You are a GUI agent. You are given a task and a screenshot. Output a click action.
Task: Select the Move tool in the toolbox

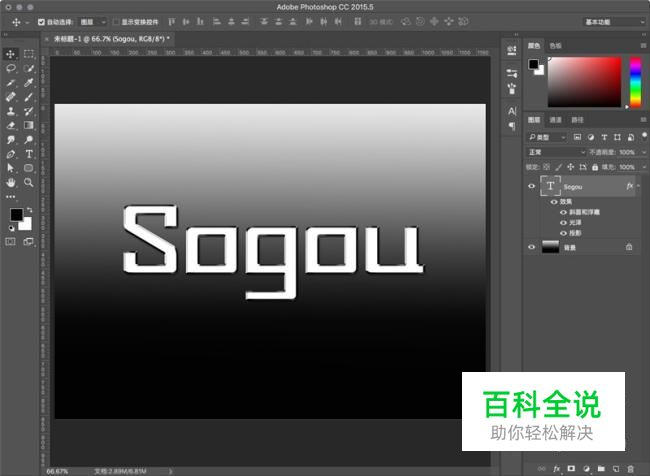10,54
